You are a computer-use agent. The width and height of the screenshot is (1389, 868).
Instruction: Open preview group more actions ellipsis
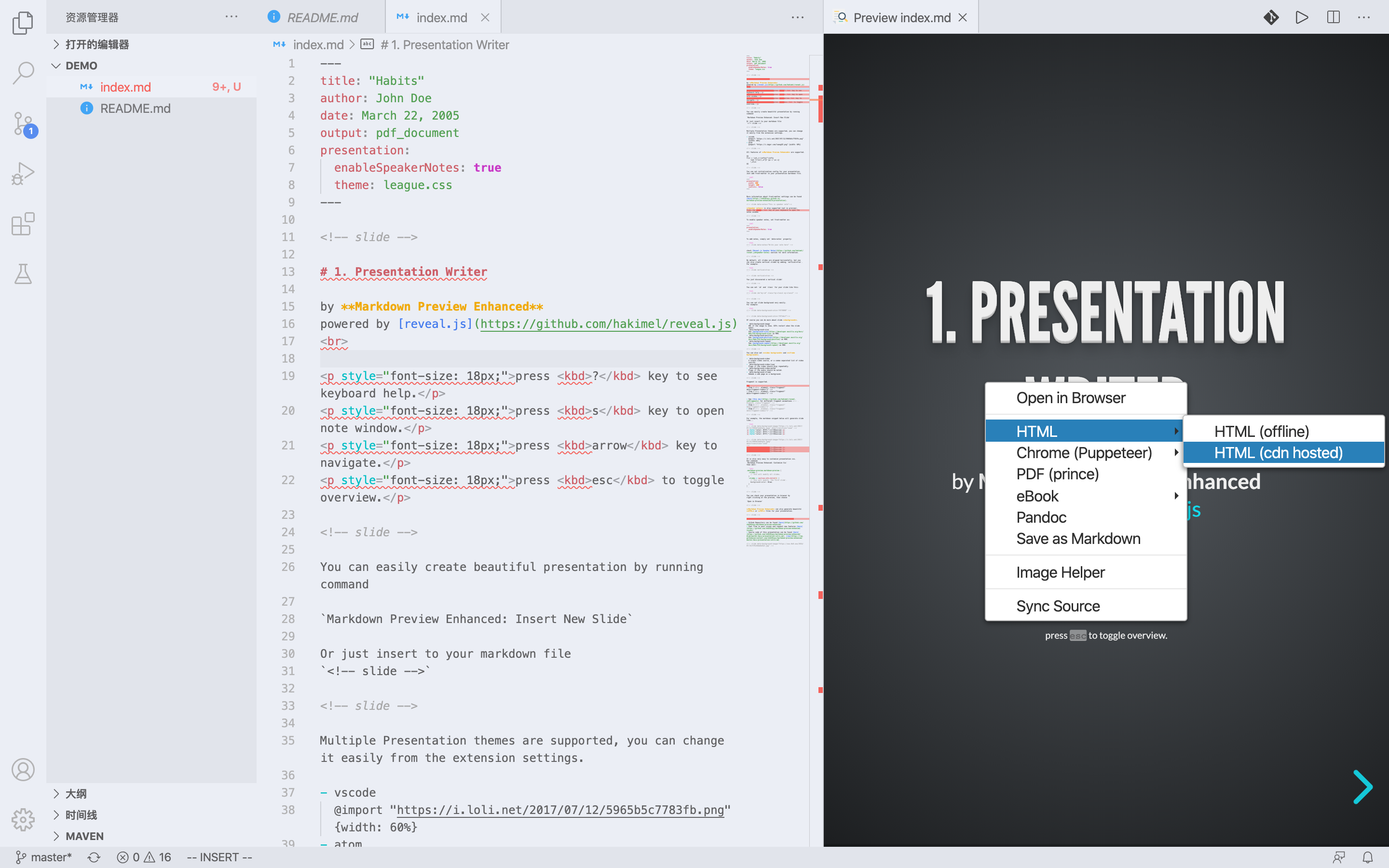tap(1364, 17)
